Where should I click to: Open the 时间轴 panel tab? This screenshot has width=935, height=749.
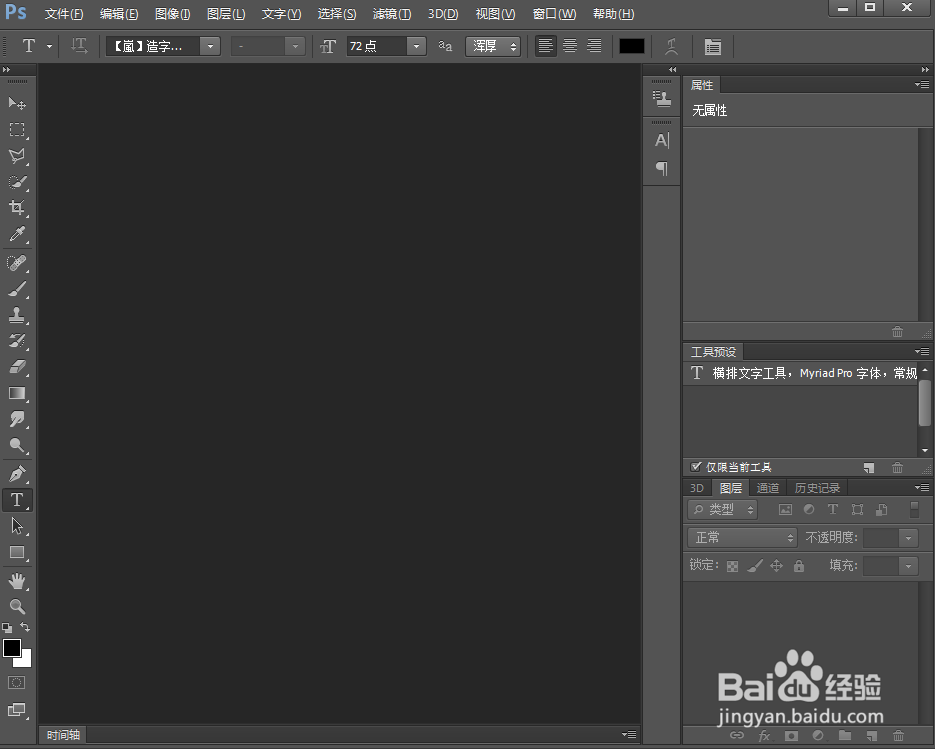pos(63,735)
